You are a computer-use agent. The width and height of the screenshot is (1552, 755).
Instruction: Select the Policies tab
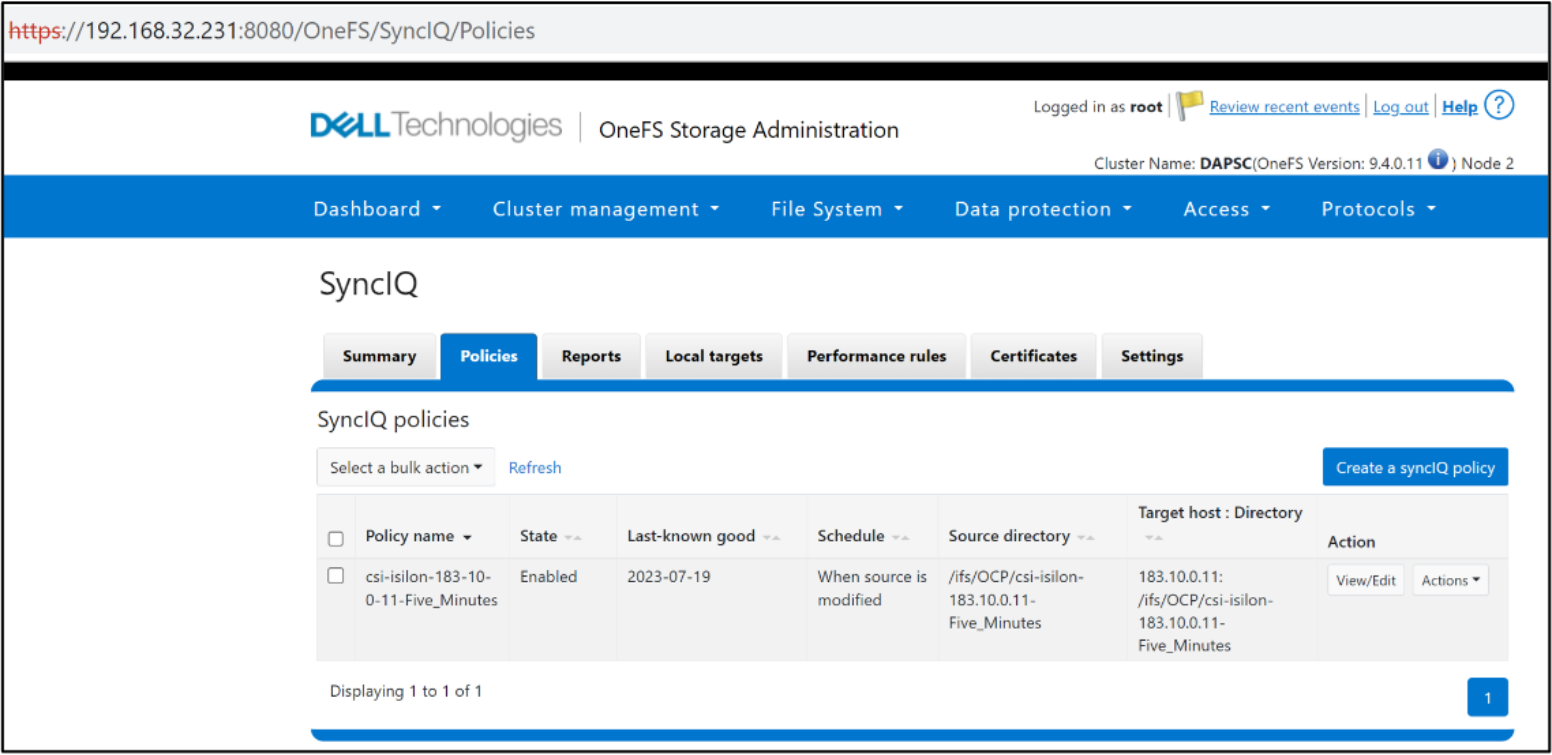[x=489, y=357]
